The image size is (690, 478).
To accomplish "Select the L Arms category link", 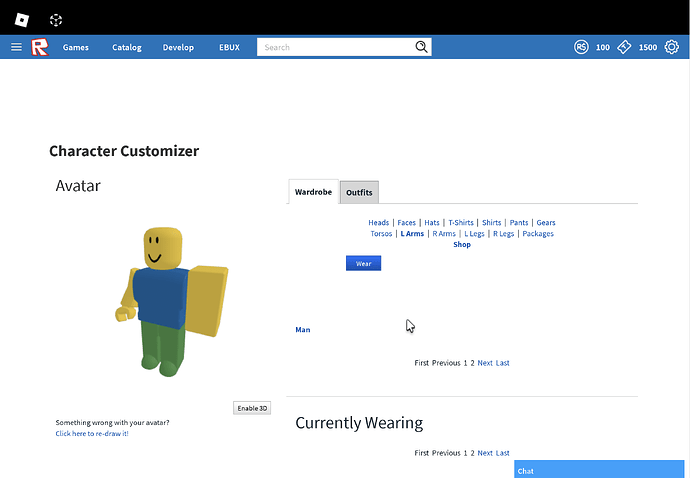I will click(412, 233).
